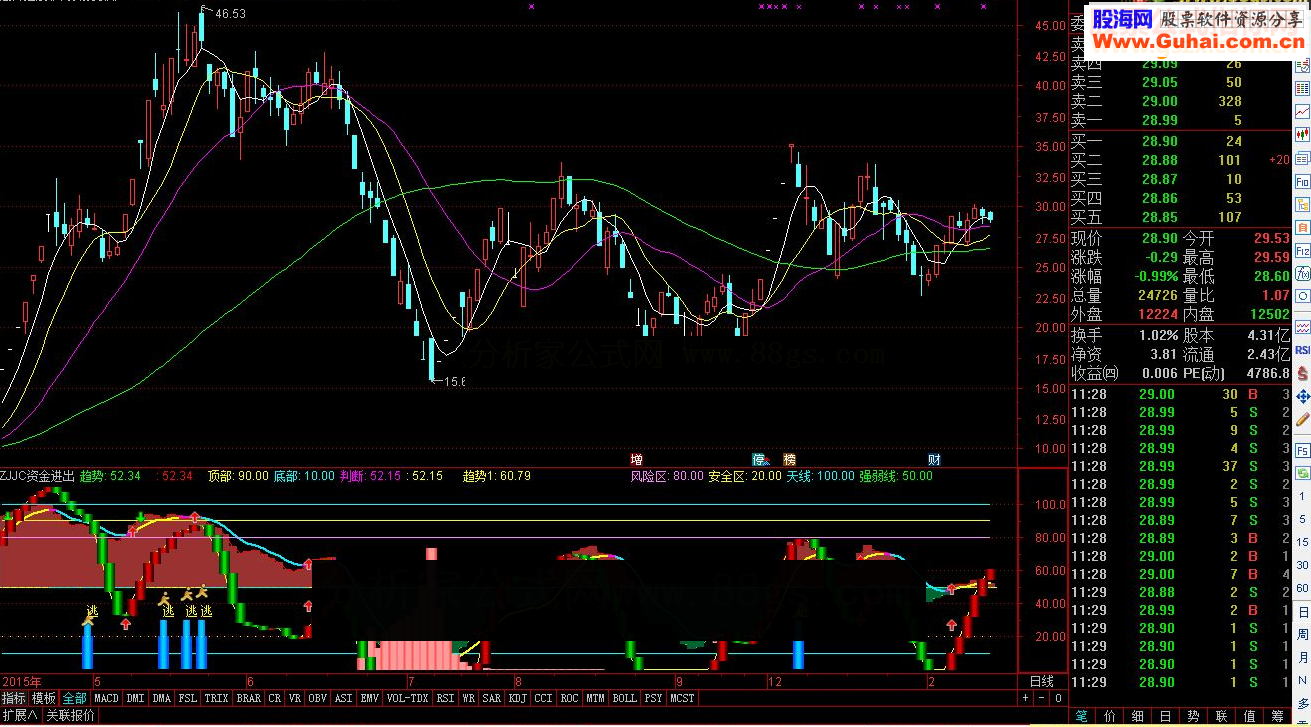
Task: Open the 模板 template tab
Action: 44,698
